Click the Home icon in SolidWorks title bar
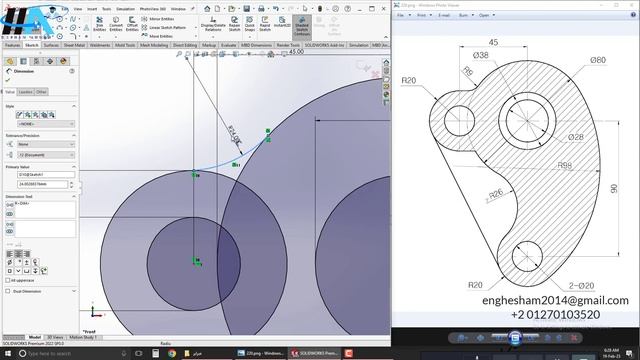The image size is (640, 360). [207, 9]
